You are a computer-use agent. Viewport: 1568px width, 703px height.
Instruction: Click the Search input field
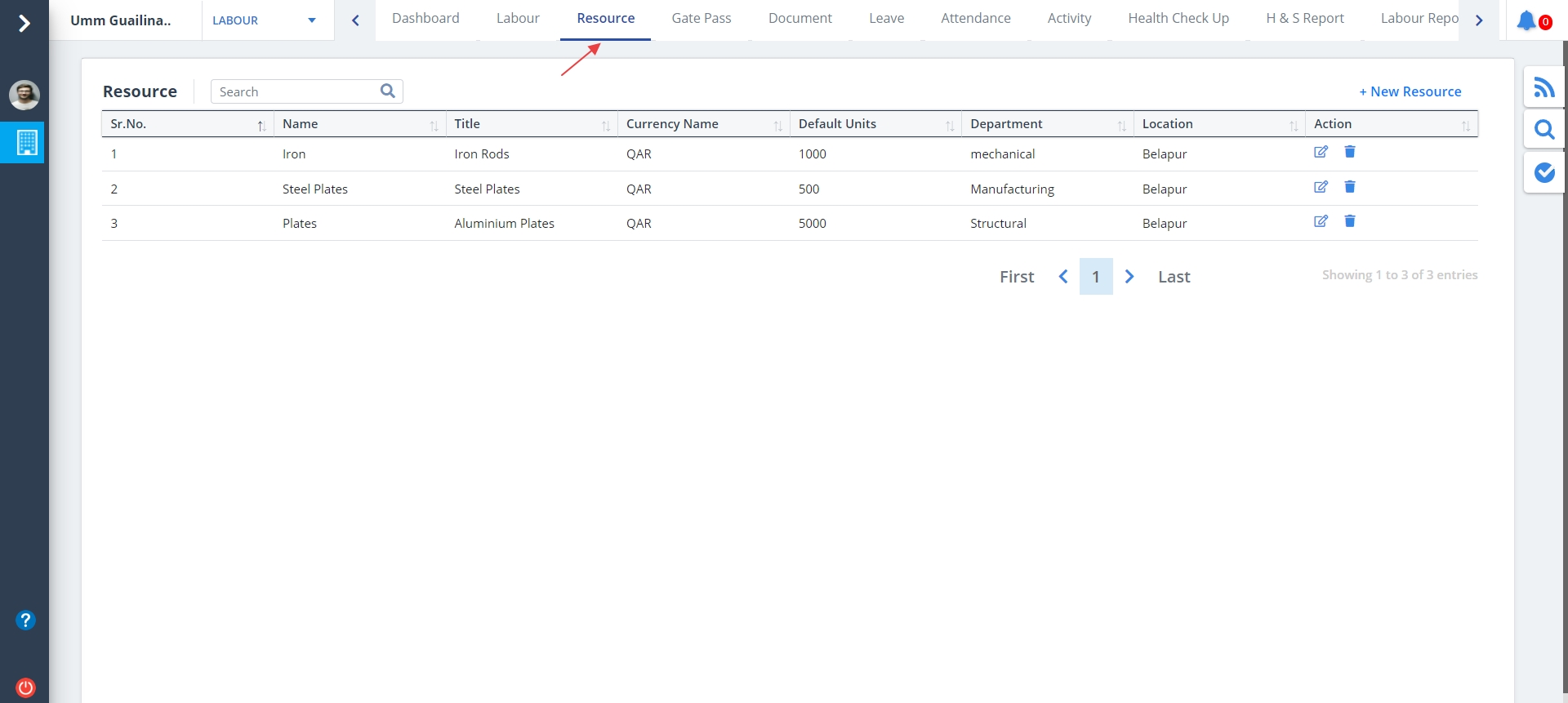pos(296,91)
